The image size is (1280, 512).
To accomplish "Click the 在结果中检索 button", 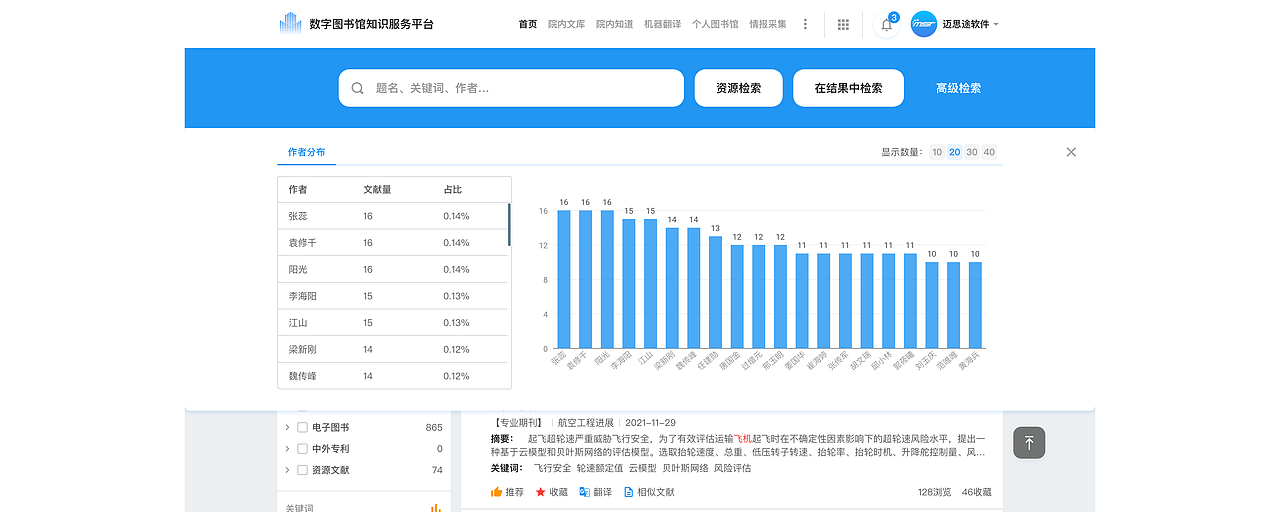I will pyautogui.click(x=848, y=88).
